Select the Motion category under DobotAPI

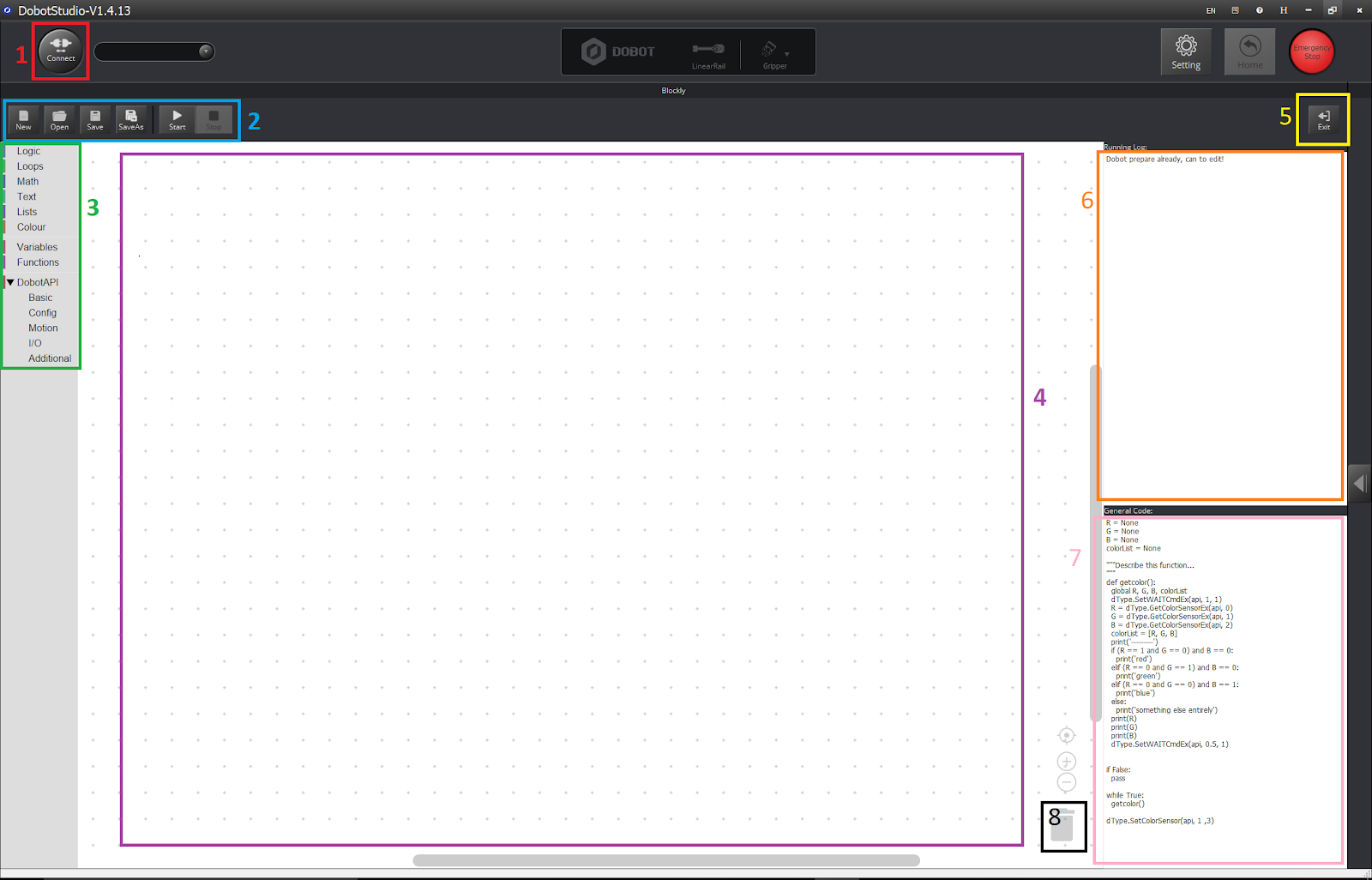[x=43, y=328]
